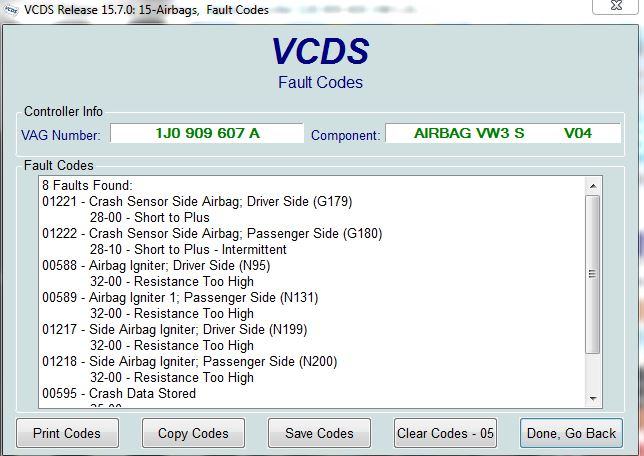Select the '28-00 - Short to Plus' line

tap(150, 217)
